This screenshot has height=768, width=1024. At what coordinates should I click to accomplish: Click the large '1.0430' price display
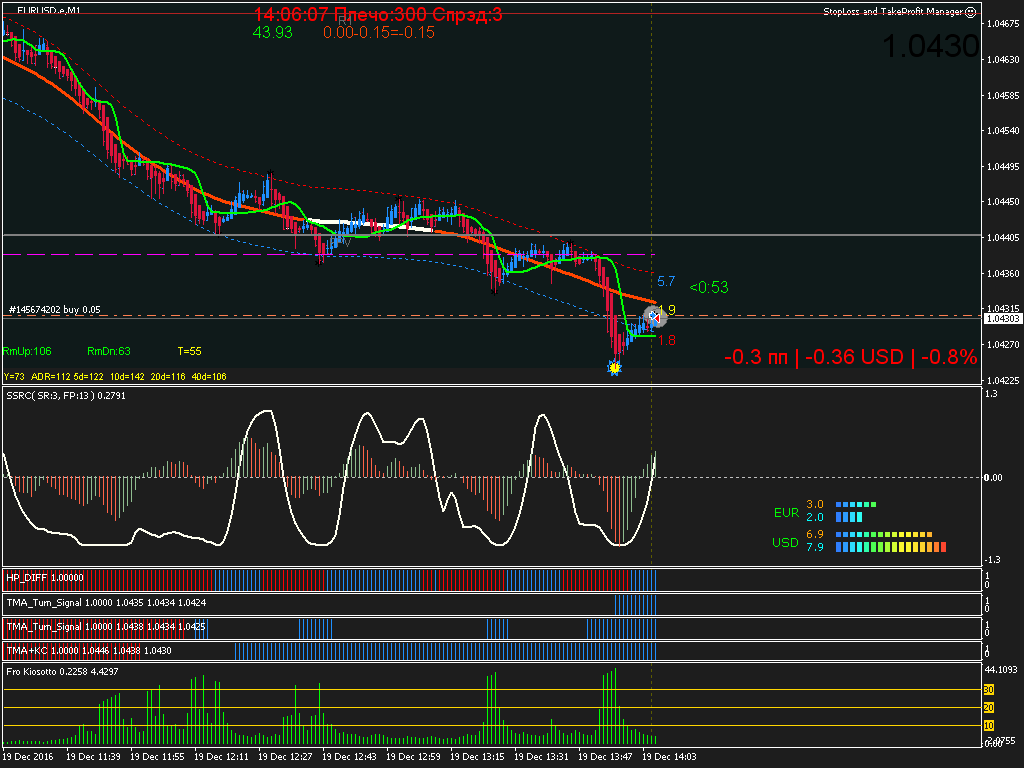click(x=930, y=46)
